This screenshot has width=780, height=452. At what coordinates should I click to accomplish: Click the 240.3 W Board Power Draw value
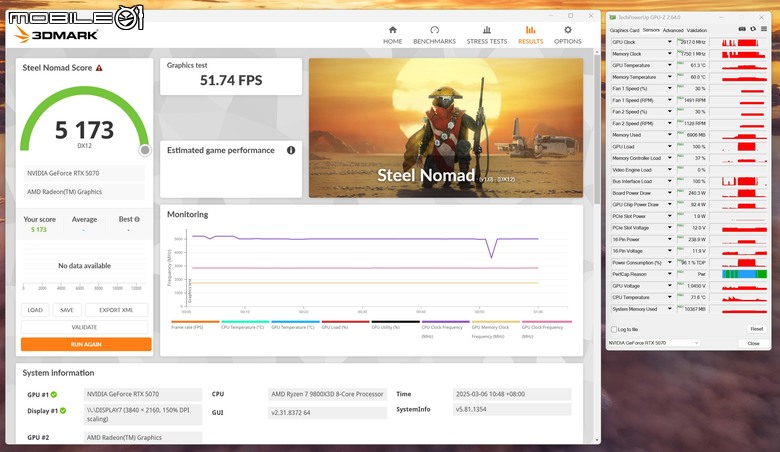692,193
